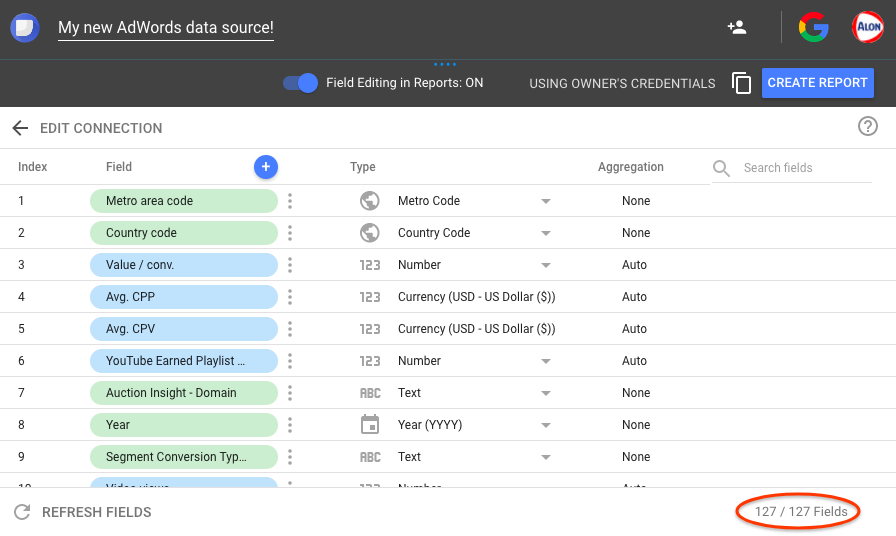Click the Aggregation column header
This screenshot has height=536, width=896.
click(x=631, y=167)
